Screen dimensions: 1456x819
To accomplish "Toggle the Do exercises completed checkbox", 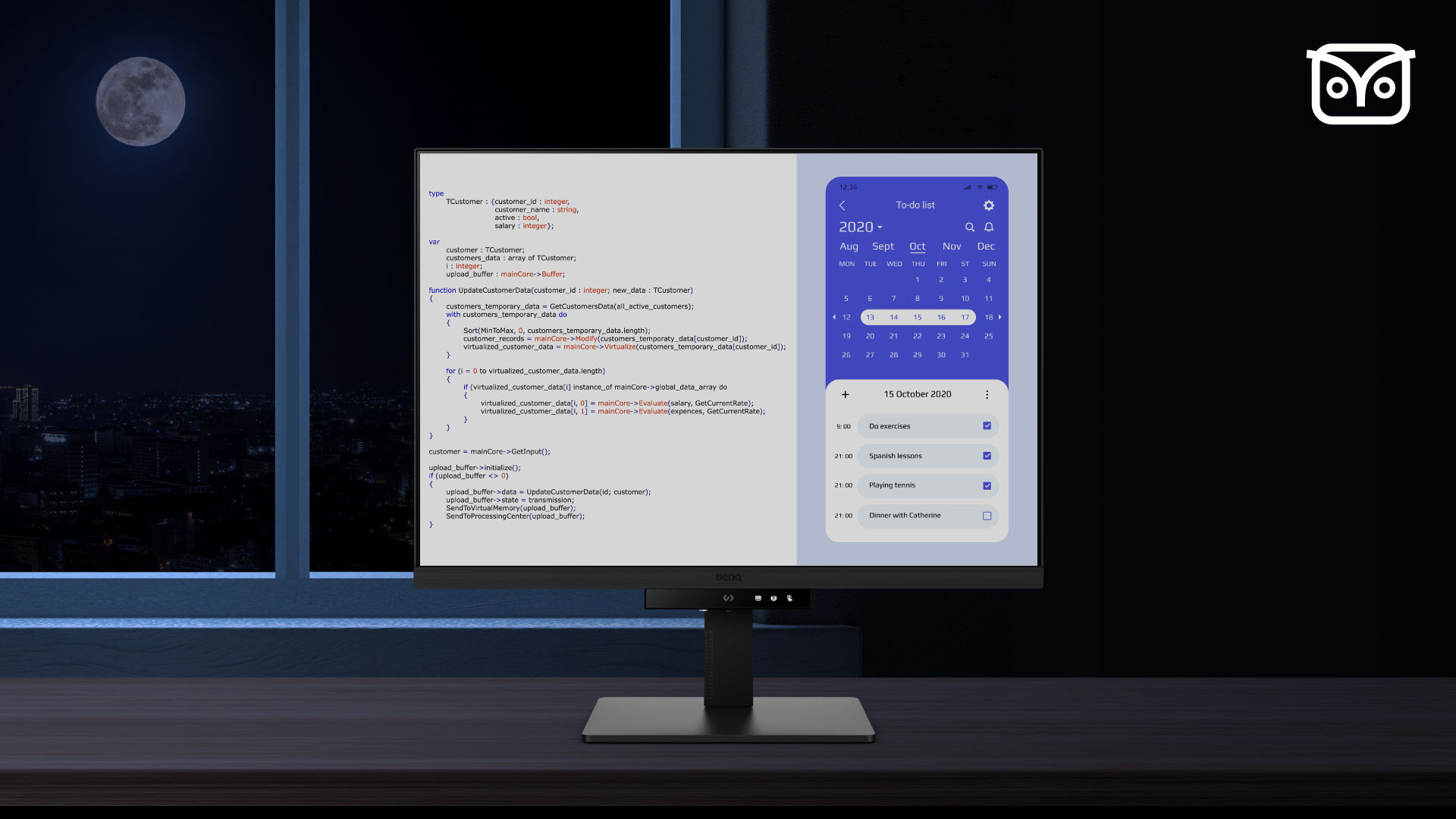I will click(987, 425).
